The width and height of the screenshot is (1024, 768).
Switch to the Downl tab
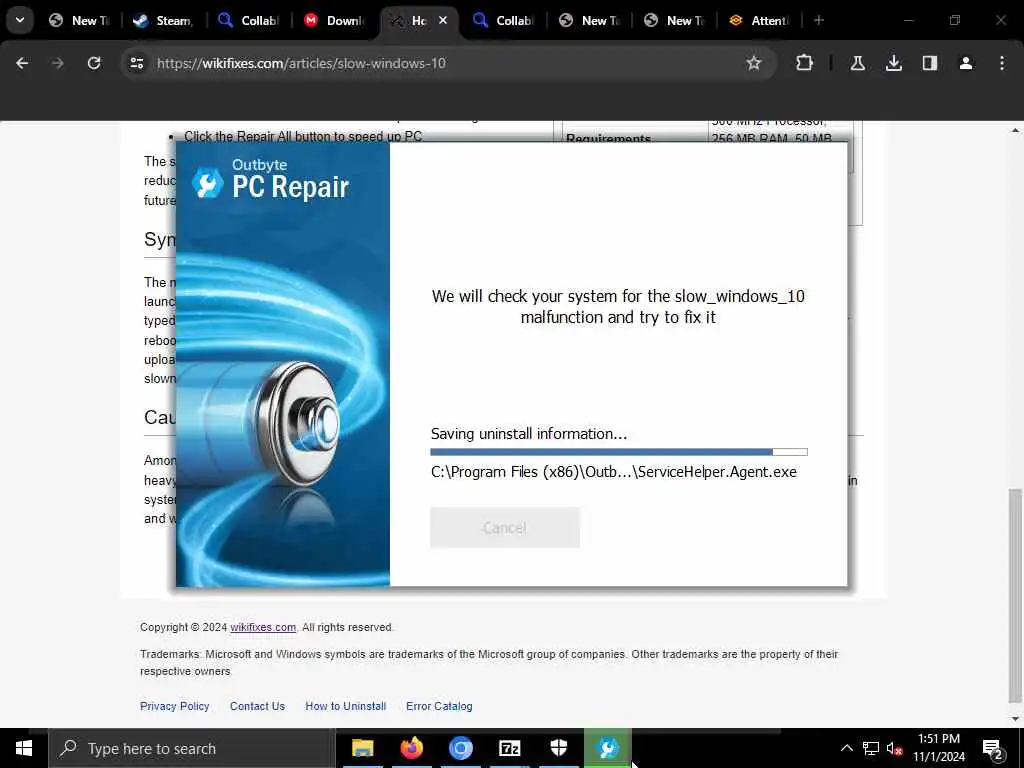coord(334,21)
